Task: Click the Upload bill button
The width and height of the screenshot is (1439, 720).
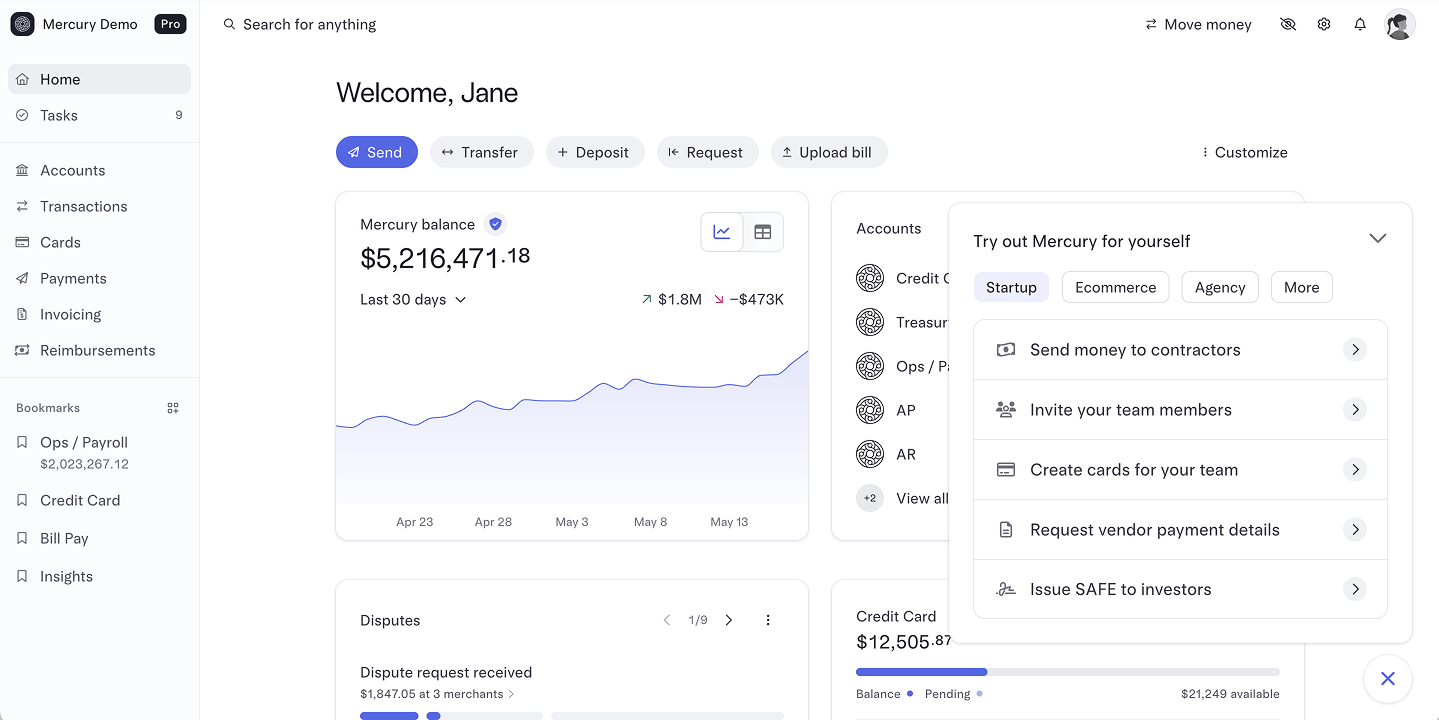Action: tap(829, 152)
